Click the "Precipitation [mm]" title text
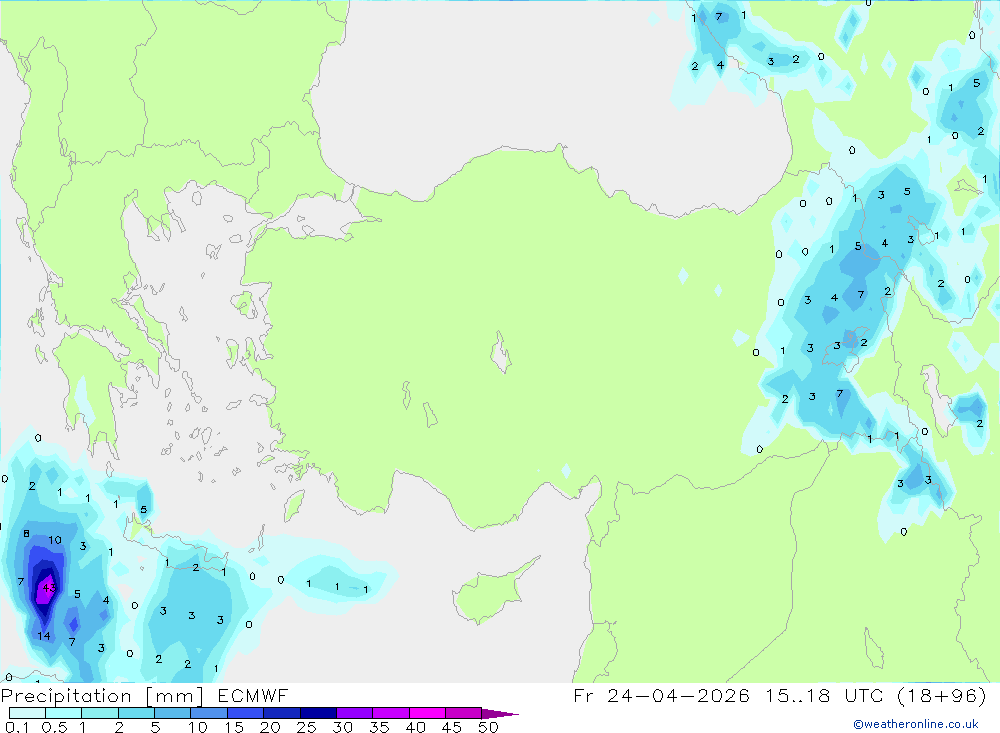The image size is (1000, 733). click(102, 696)
